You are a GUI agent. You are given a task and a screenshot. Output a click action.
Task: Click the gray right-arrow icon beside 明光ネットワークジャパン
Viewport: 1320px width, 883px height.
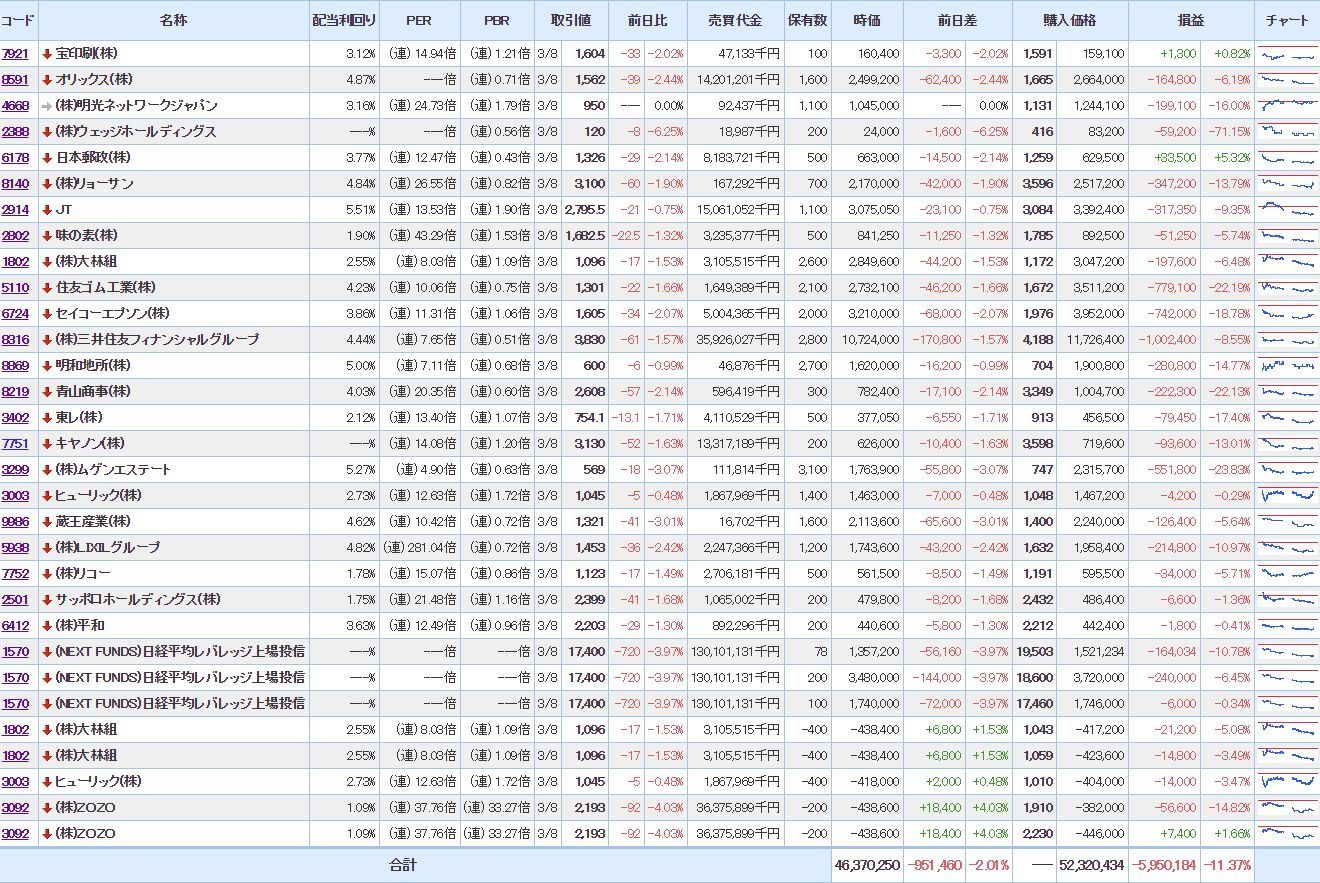[47, 106]
